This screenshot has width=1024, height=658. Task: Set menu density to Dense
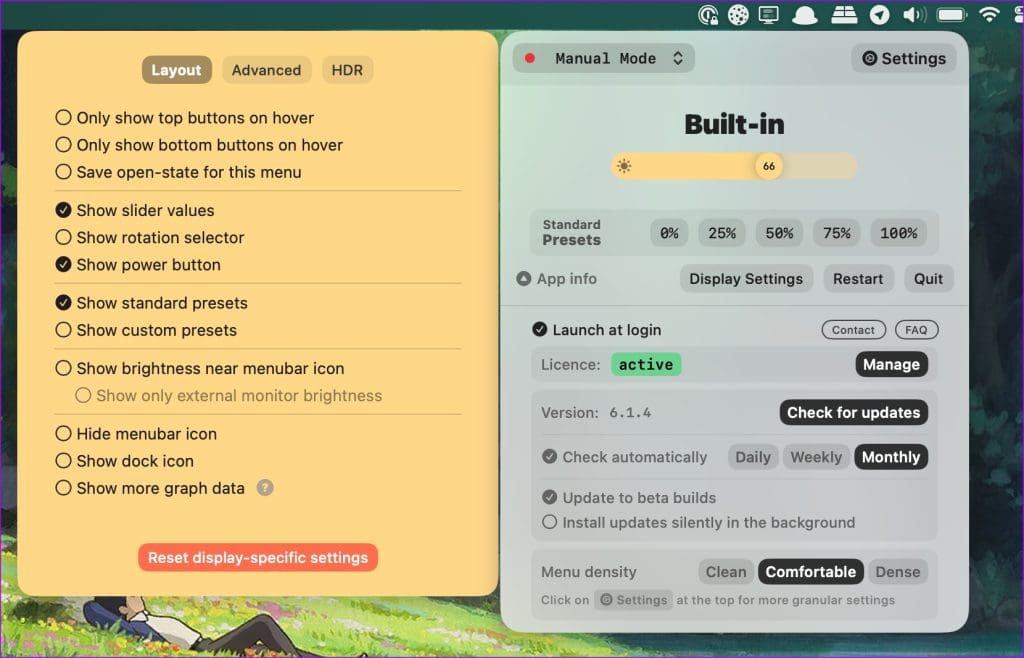[897, 572]
